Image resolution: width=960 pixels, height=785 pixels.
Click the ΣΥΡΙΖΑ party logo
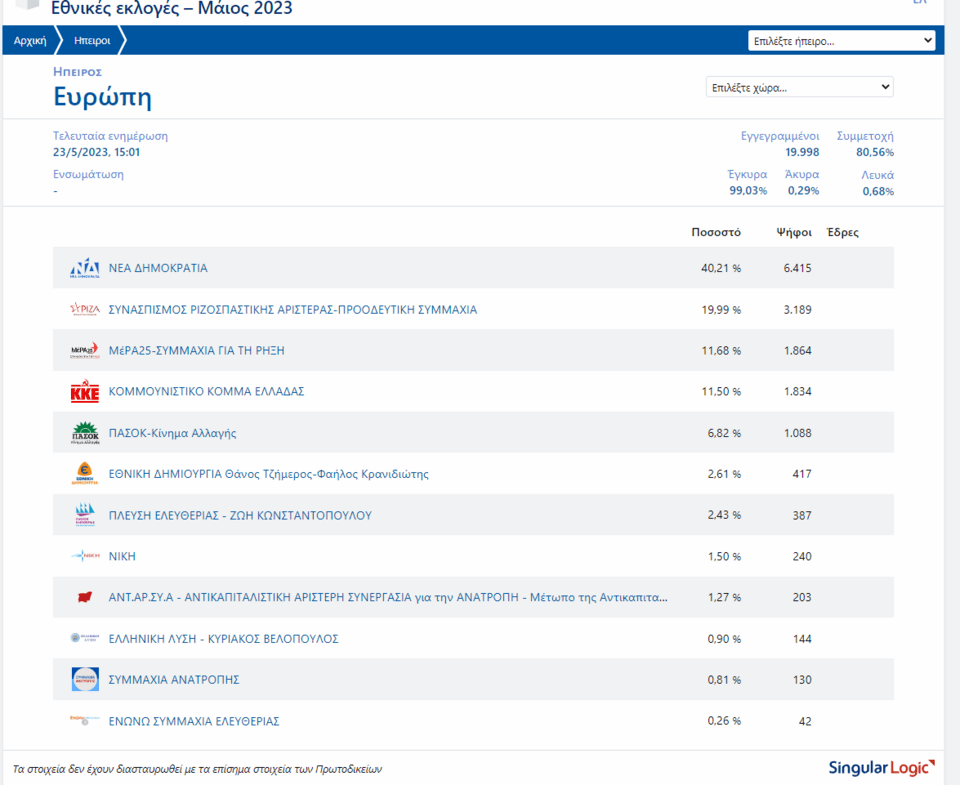click(84, 309)
